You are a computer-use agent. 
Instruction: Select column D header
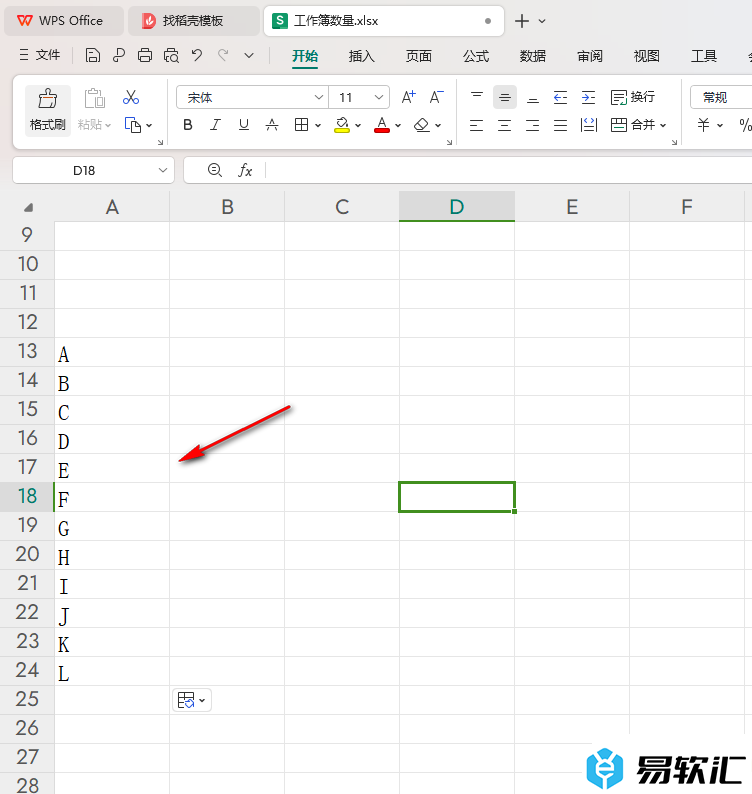[457, 207]
